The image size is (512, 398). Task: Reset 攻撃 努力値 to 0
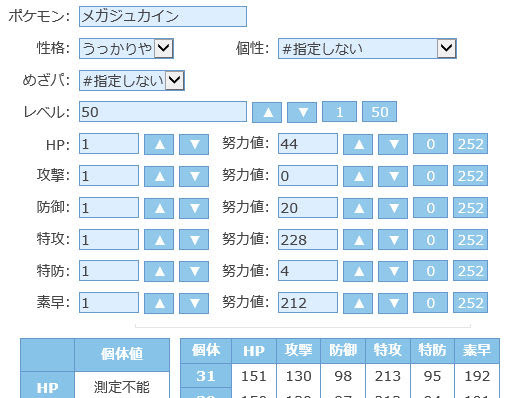[x=430, y=176]
